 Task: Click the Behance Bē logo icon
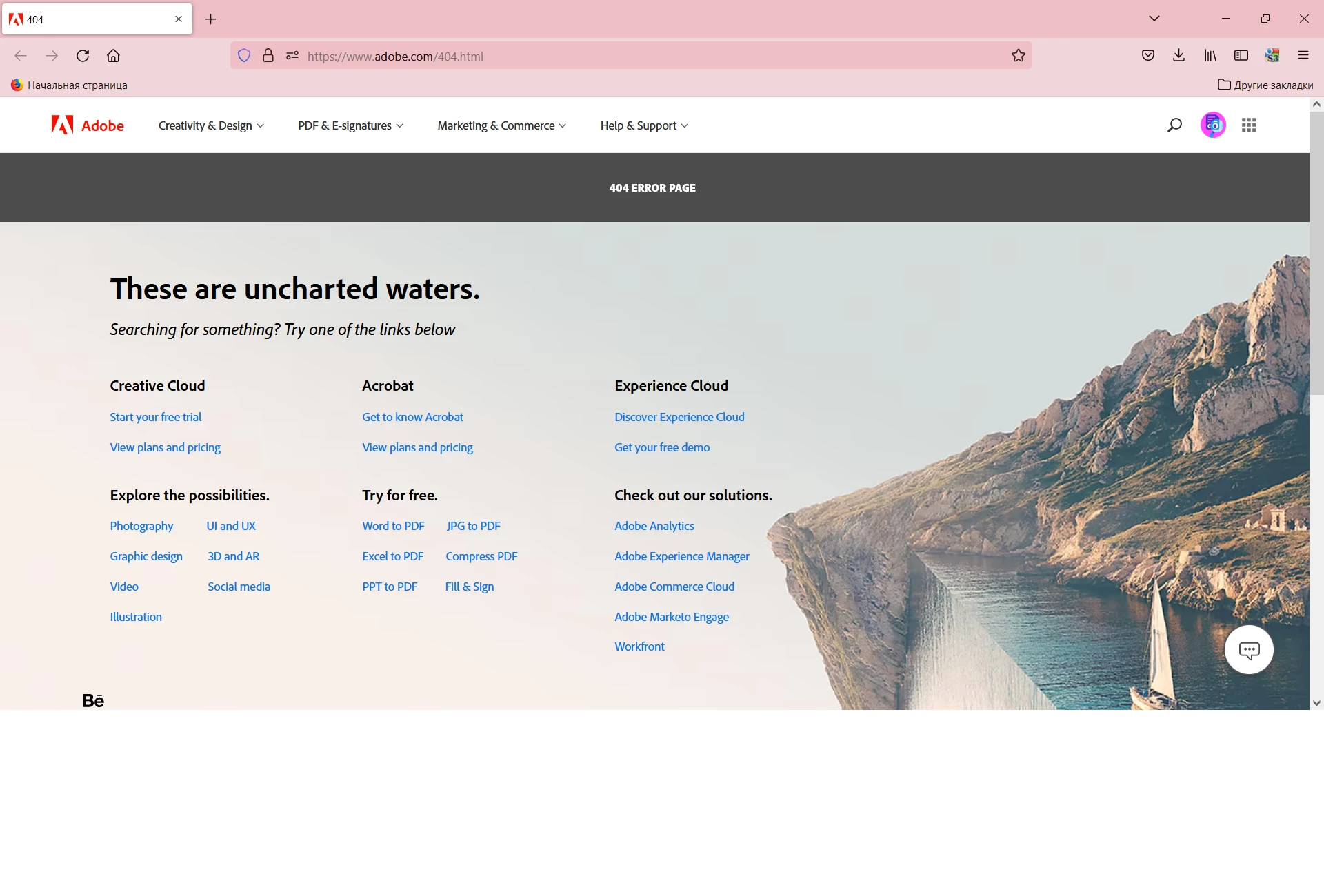tap(93, 700)
